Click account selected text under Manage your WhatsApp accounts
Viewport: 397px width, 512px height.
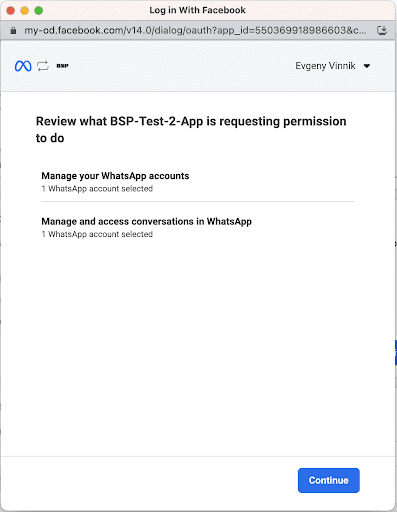[97, 189]
